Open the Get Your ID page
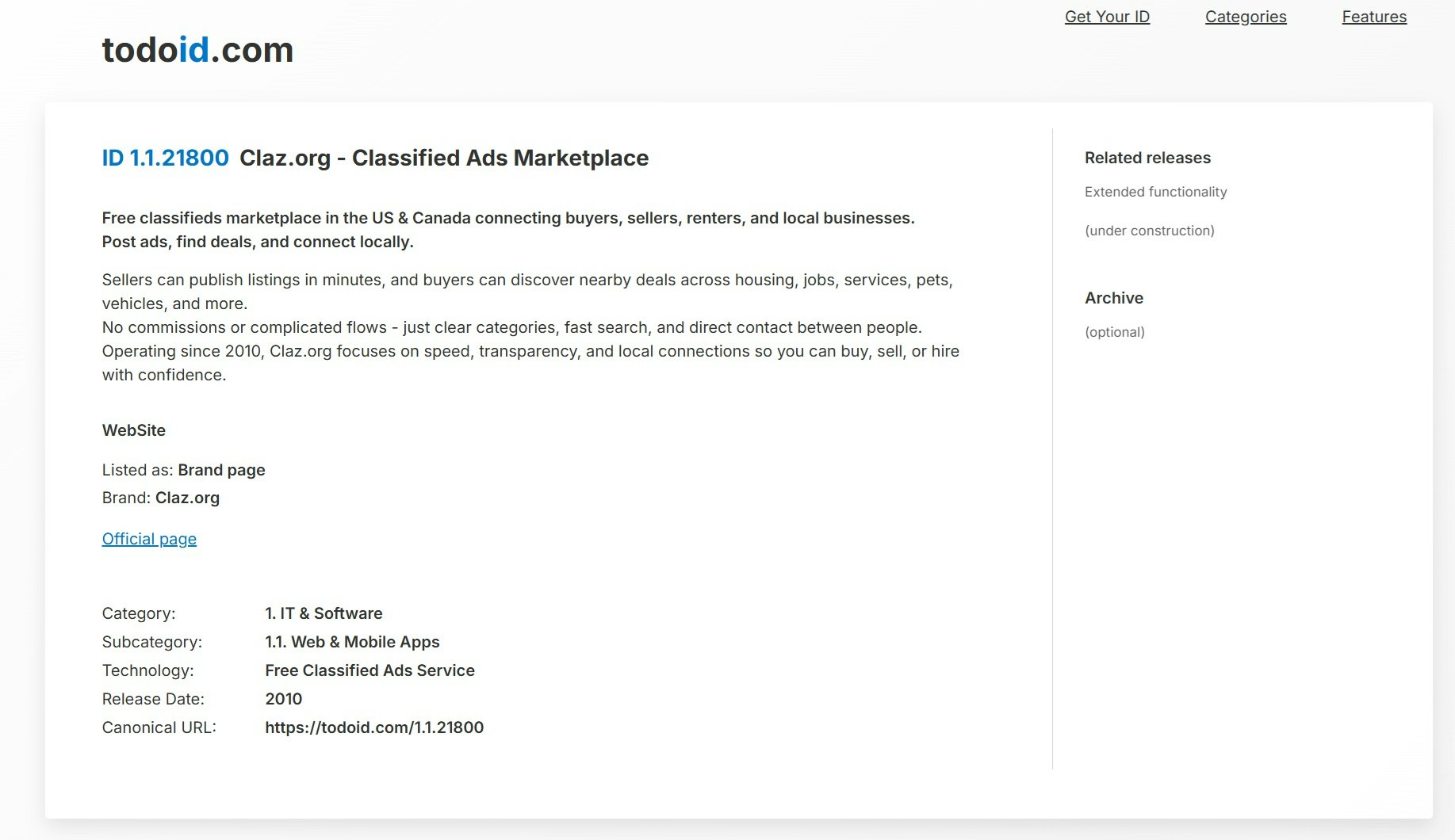The width and height of the screenshot is (1455, 840). pos(1106,17)
